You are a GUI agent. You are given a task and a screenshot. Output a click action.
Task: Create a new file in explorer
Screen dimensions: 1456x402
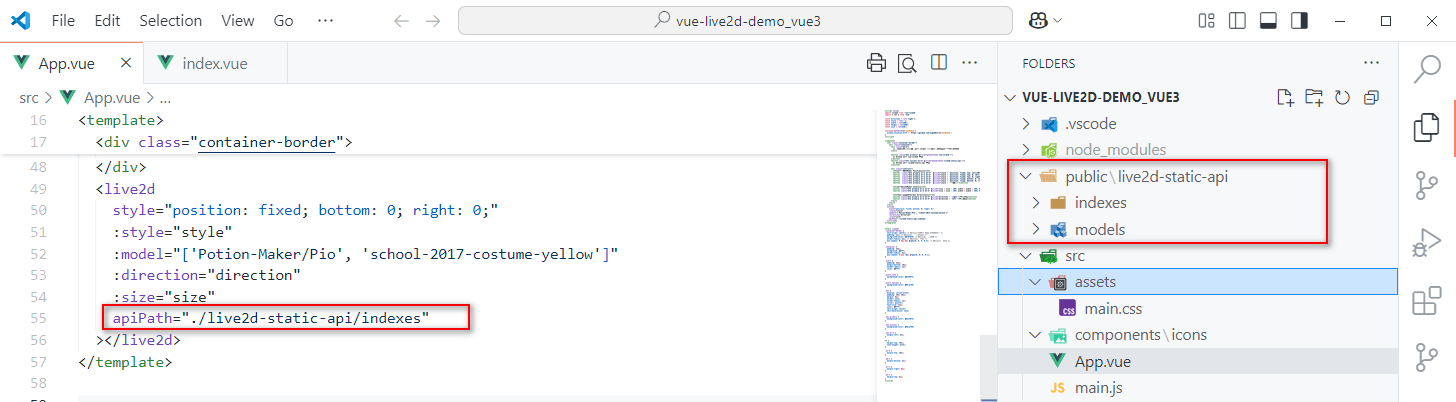(x=1286, y=97)
